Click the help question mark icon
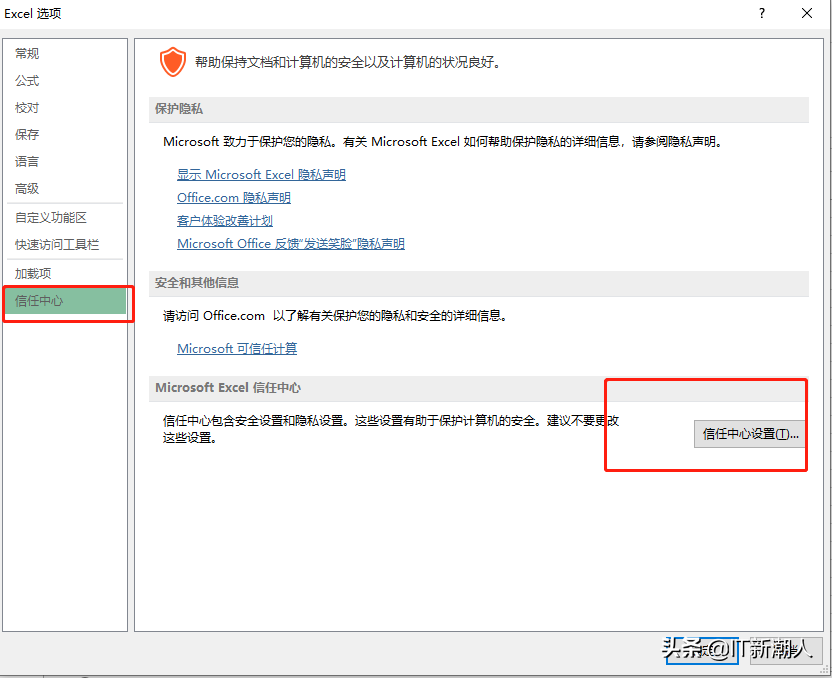The height and width of the screenshot is (678, 832). pyautogui.click(x=762, y=13)
